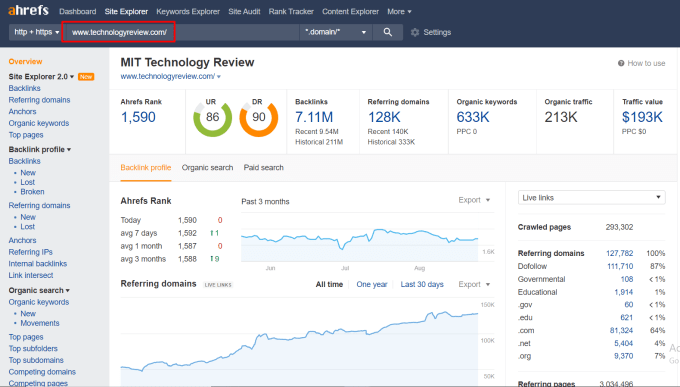The image size is (680, 387).
Task: Click Organic keywords value 633K
Action: coord(473,117)
